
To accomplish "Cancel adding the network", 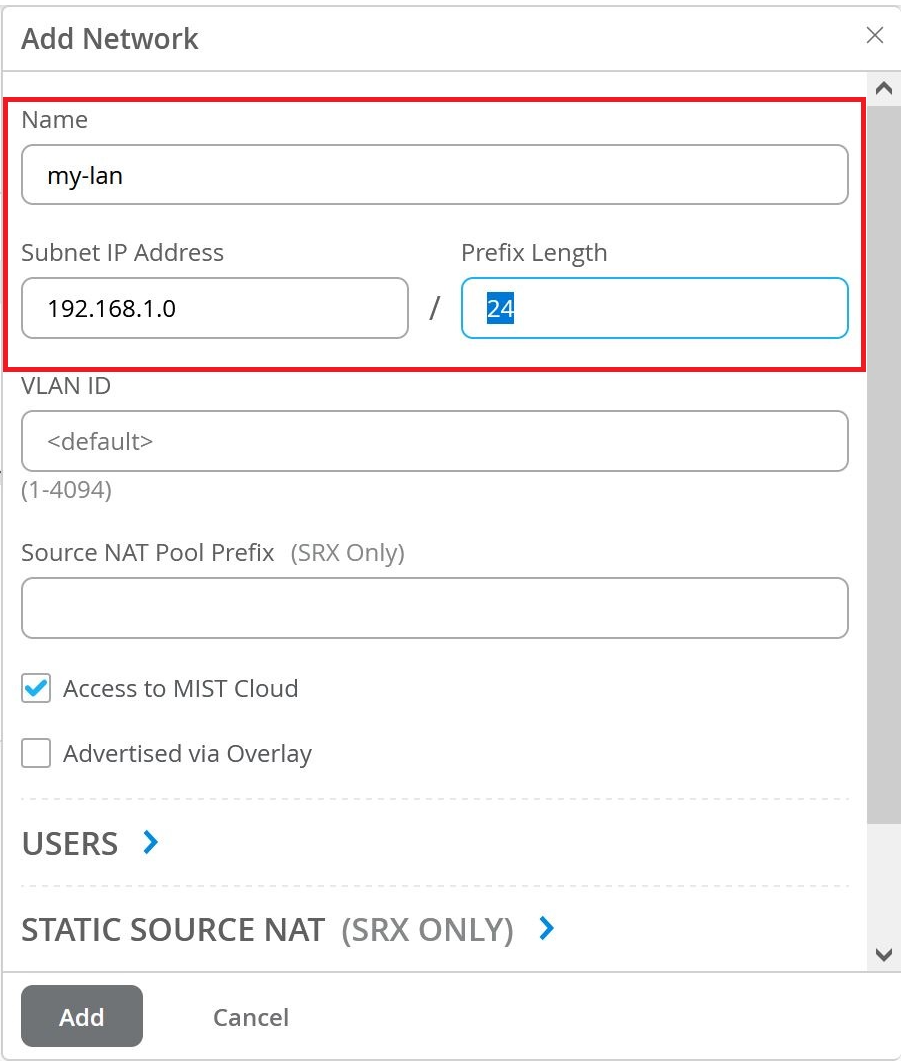I will tap(250, 1017).
